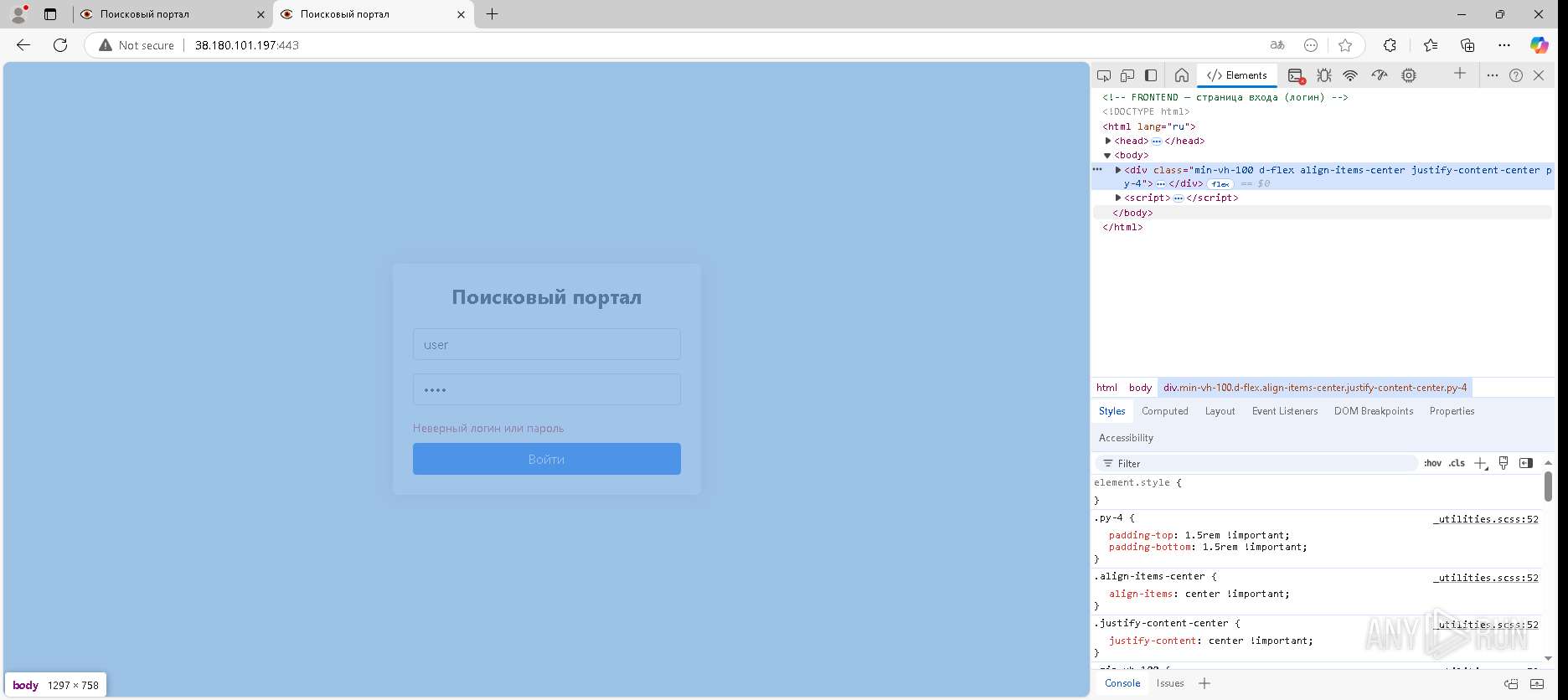This screenshot has width=1568, height=700.
Task: Reload the current page
Action: pyautogui.click(x=60, y=45)
